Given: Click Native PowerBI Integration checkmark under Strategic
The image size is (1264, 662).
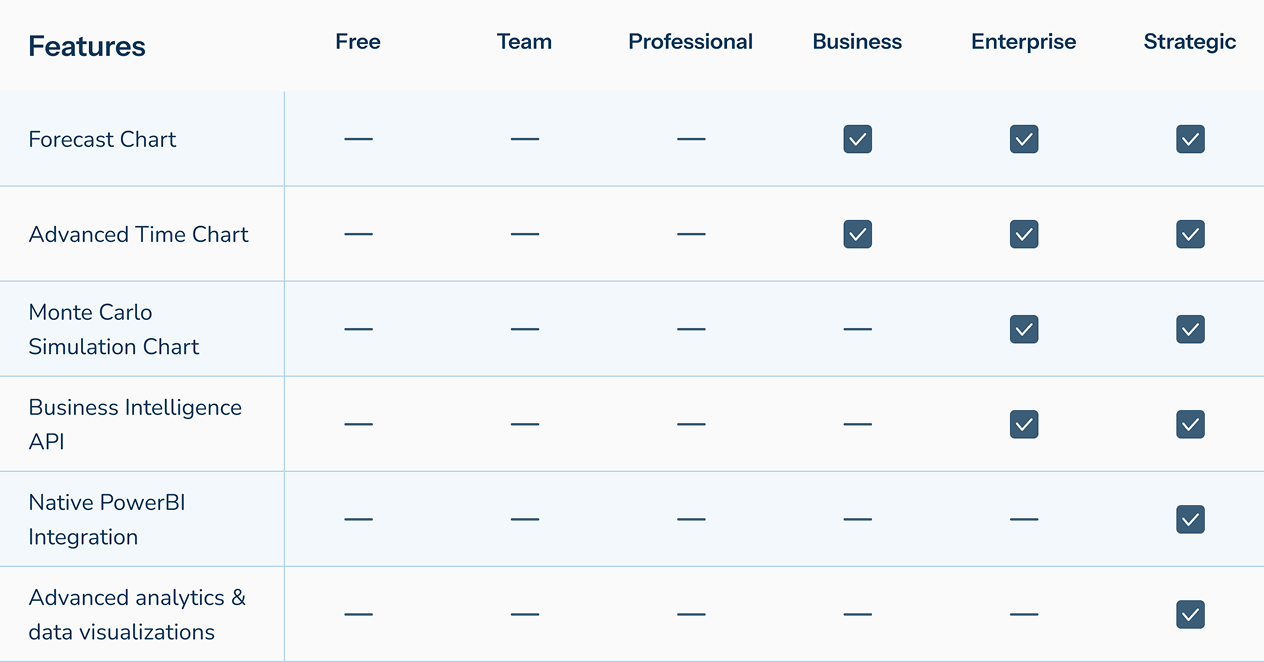Looking at the screenshot, I should click(1190, 519).
